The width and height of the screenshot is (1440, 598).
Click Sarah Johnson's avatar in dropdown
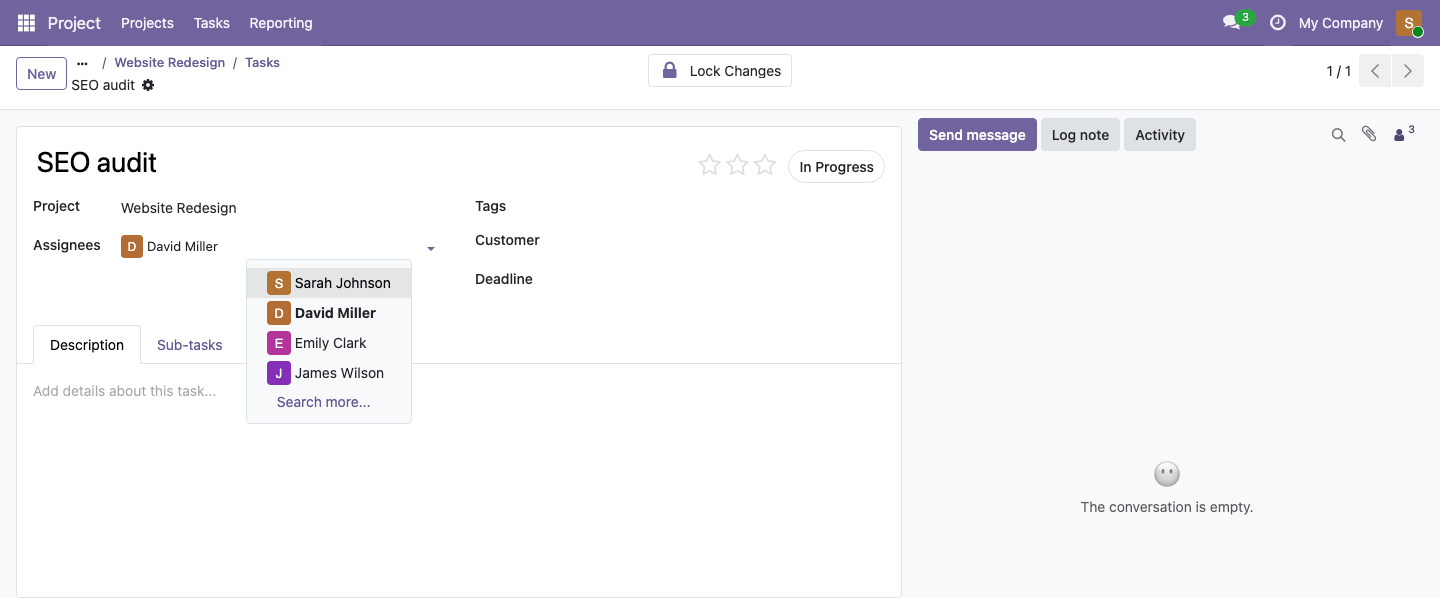[x=279, y=283]
